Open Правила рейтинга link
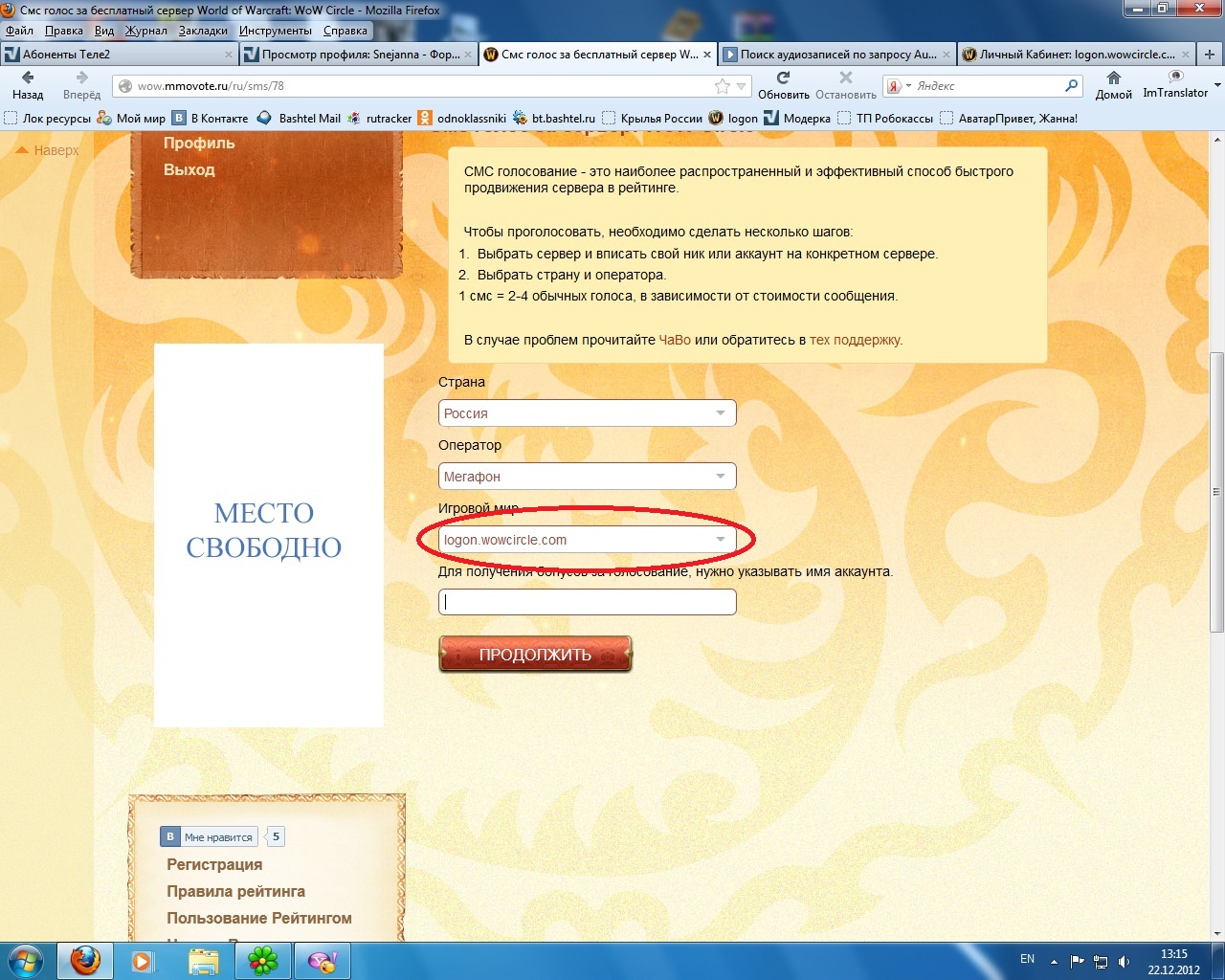 point(236,891)
